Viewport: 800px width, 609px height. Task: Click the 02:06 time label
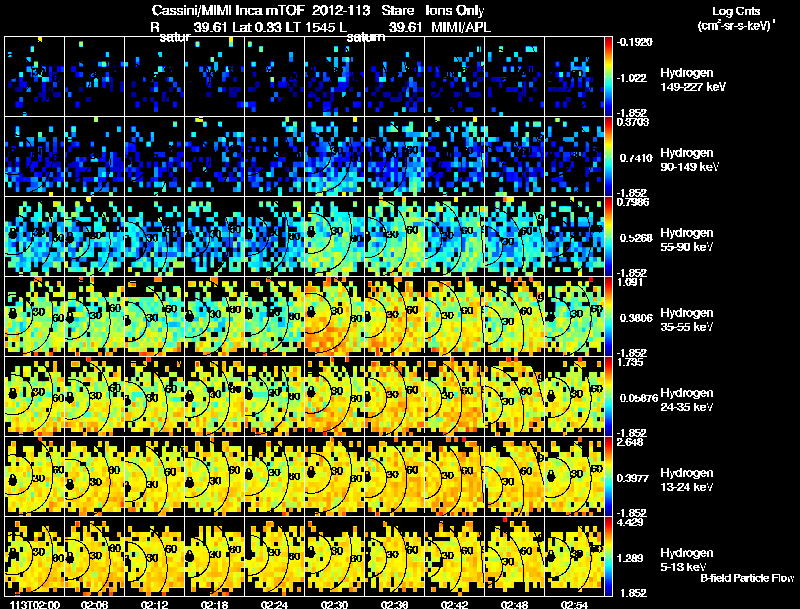click(94, 604)
